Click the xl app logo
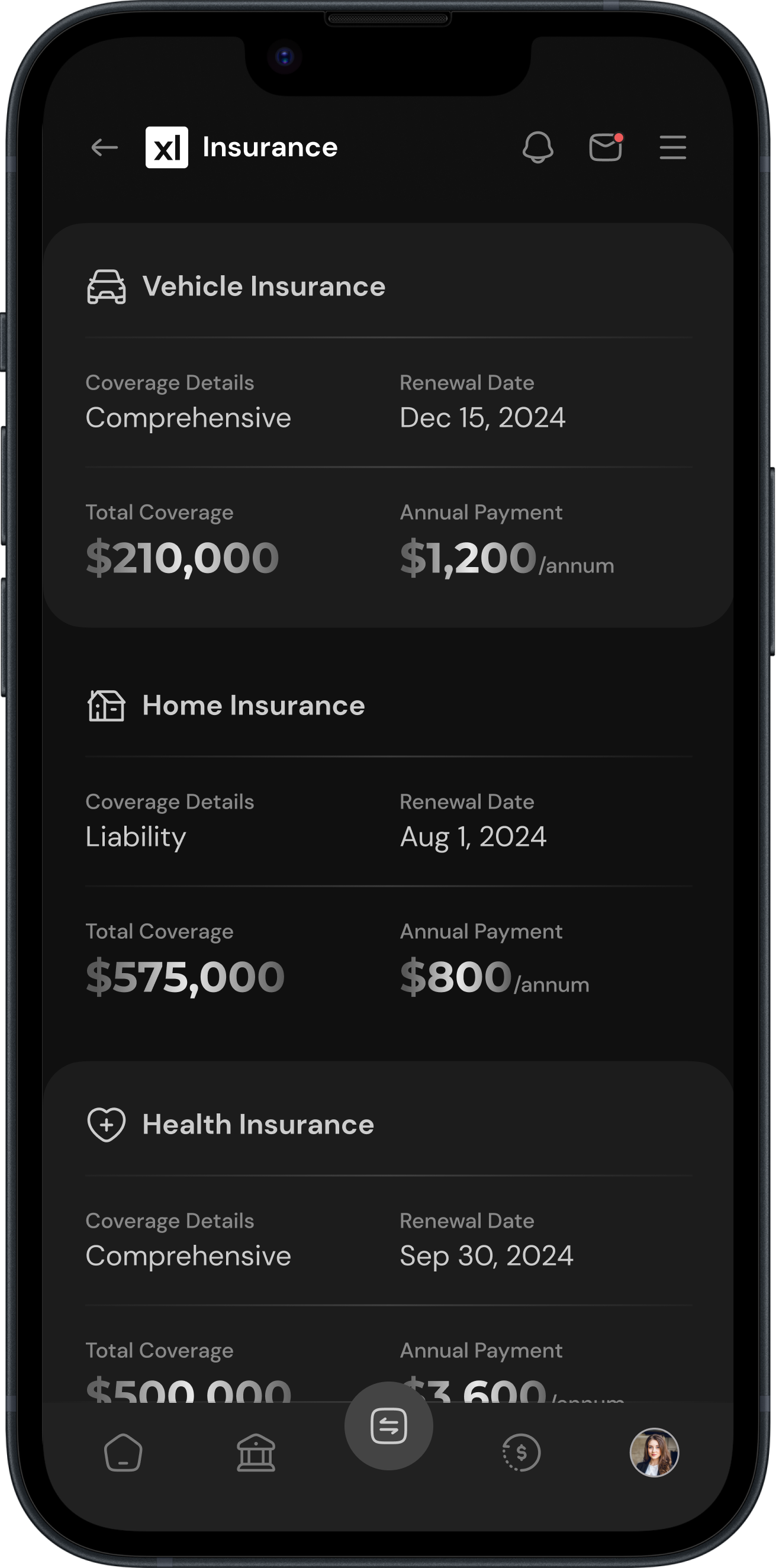The width and height of the screenshot is (776, 1568). [x=167, y=147]
